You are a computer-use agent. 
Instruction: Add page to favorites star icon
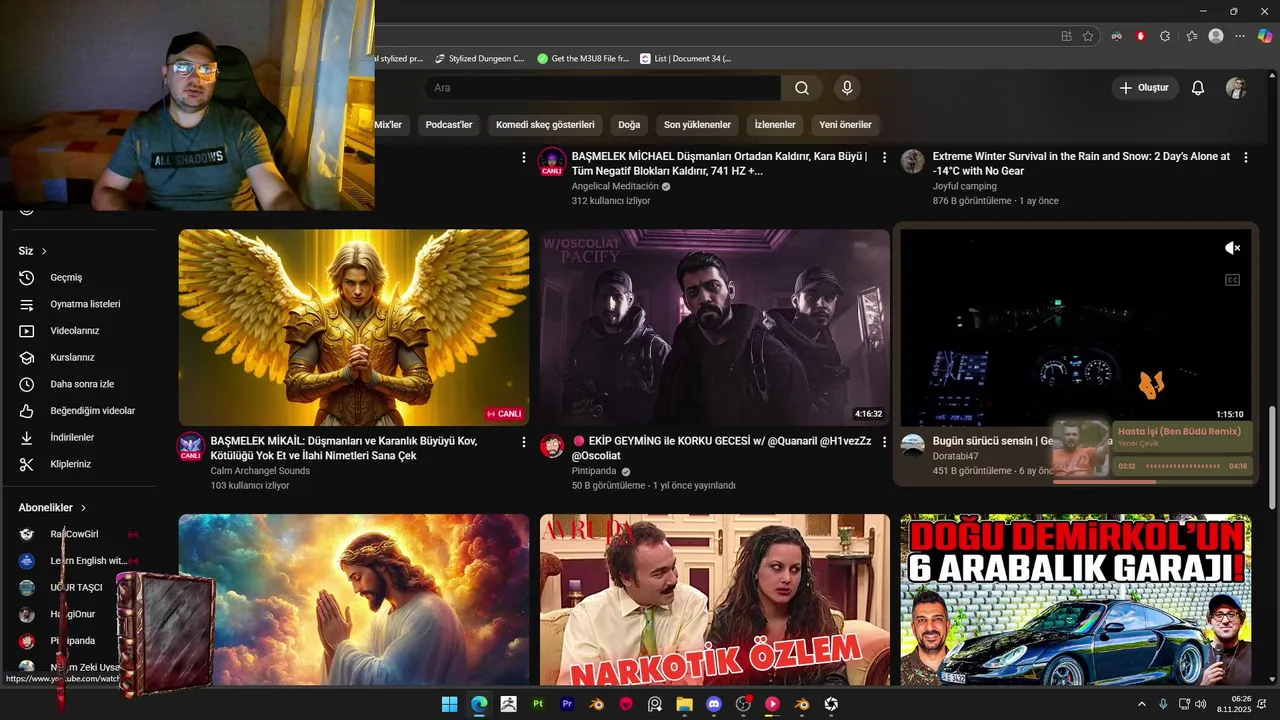(x=1088, y=36)
